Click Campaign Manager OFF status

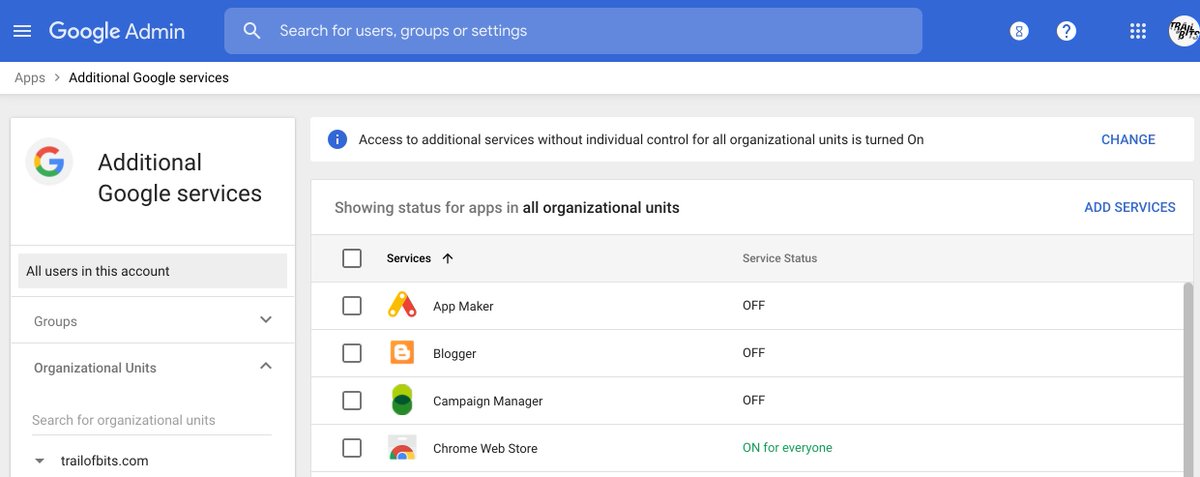pos(754,400)
